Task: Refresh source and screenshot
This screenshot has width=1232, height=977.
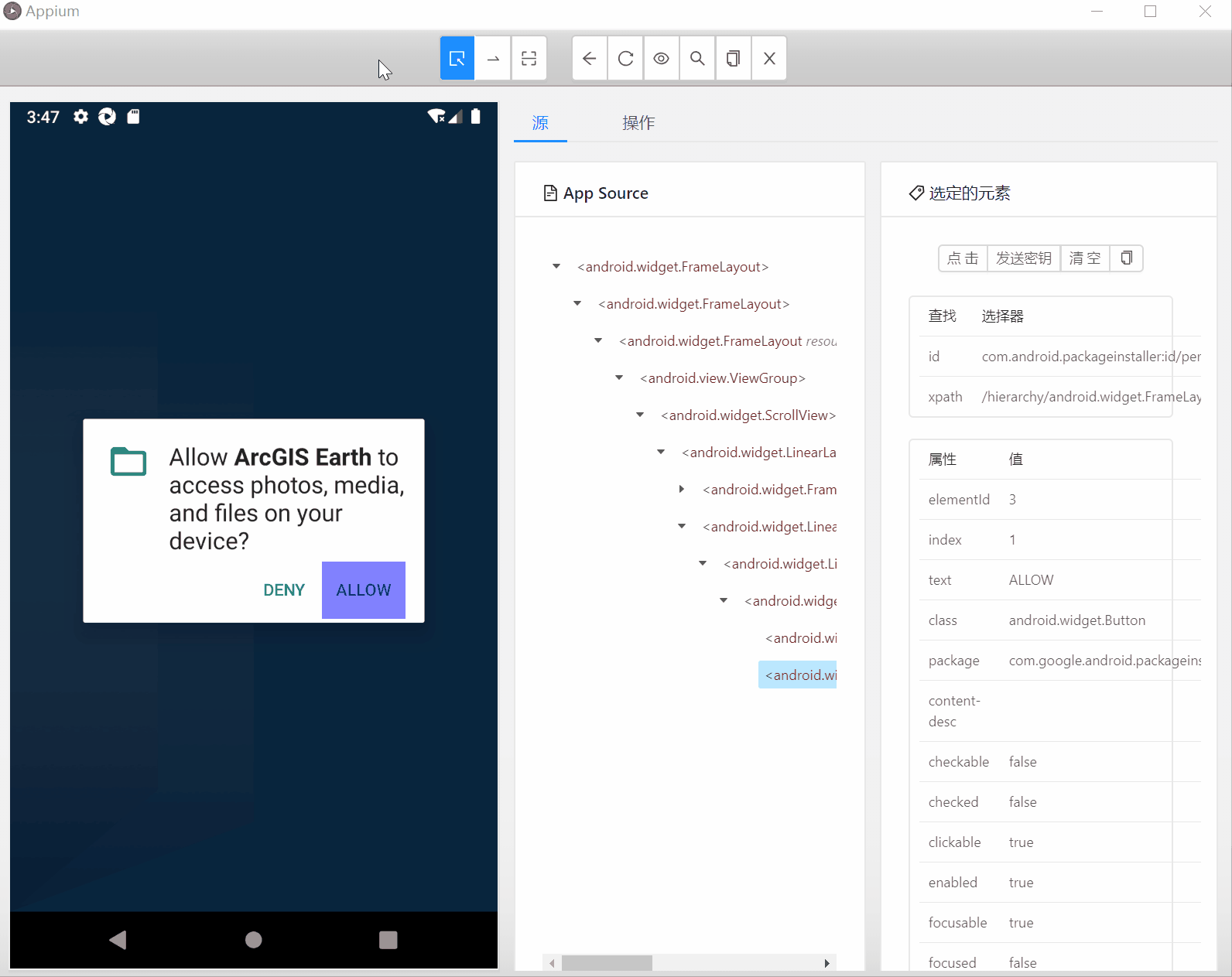Action: (625, 58)
